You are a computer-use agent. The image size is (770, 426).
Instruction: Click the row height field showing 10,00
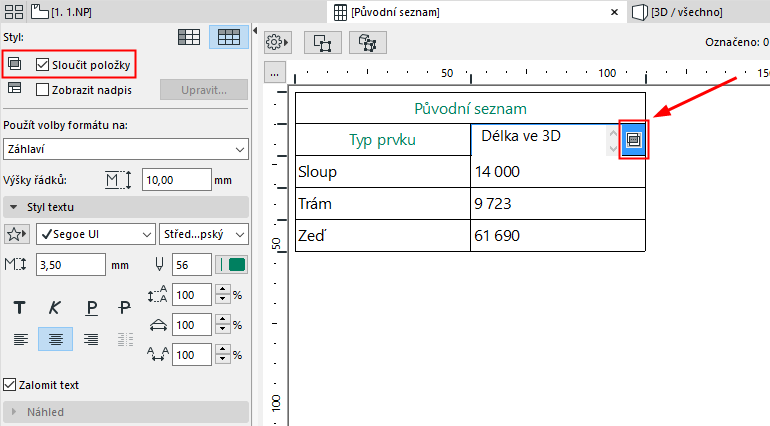tap(176, 179)
